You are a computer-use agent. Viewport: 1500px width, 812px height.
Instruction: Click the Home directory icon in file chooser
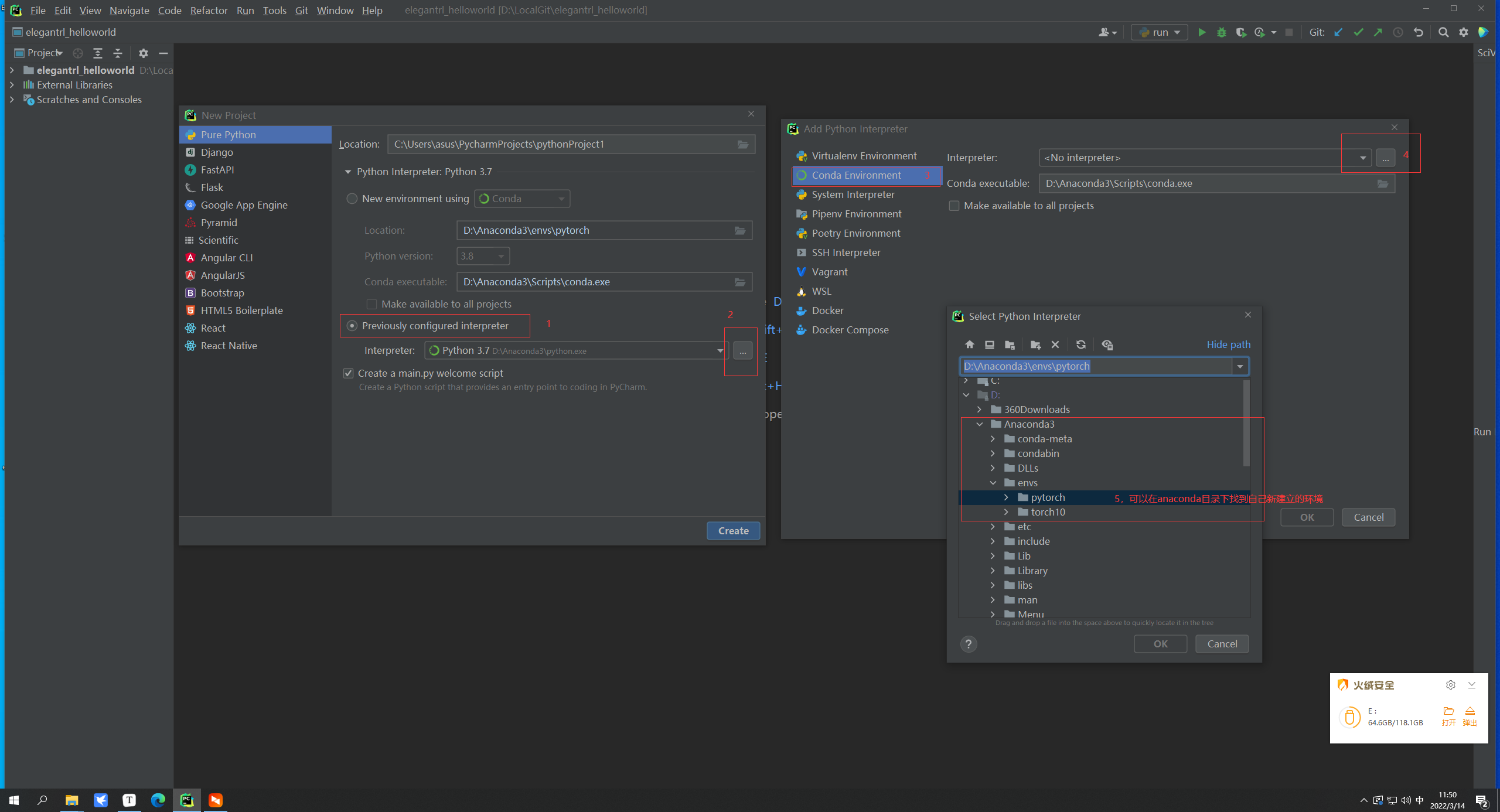(x=969, y=344)
